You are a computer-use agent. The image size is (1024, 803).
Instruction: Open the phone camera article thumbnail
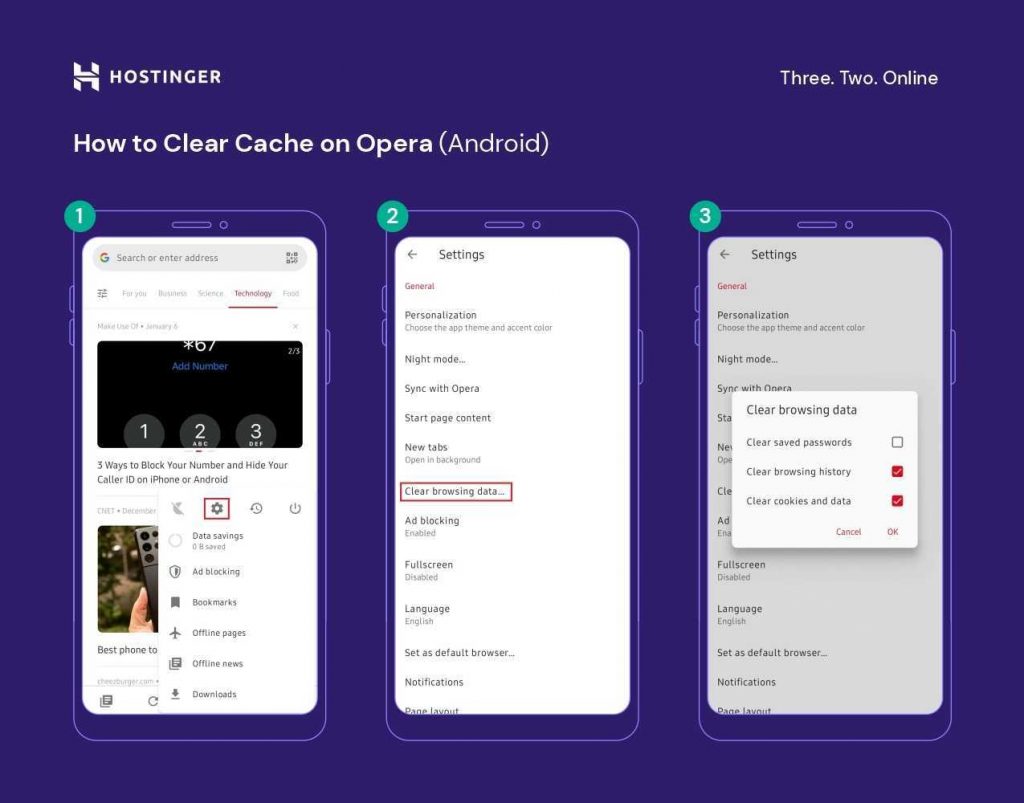[x=128, y=578]
